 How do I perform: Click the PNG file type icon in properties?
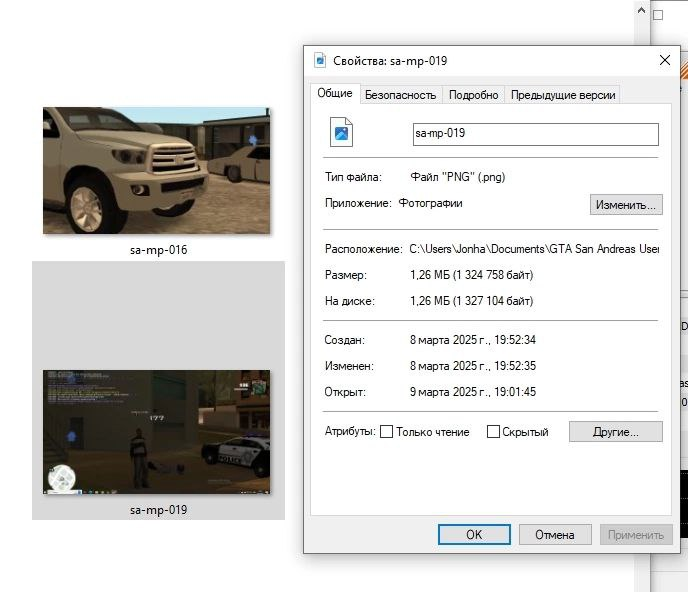(342, 132)
